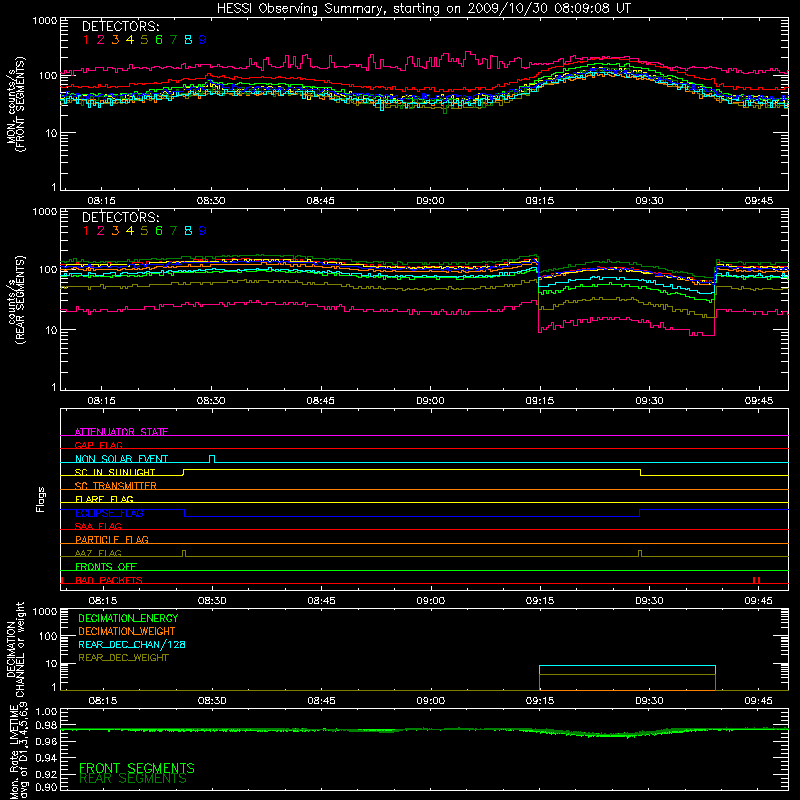Click the PARTICLE FLAG label
This screenshot has width=800, height=800.
(x=112, y=539)
